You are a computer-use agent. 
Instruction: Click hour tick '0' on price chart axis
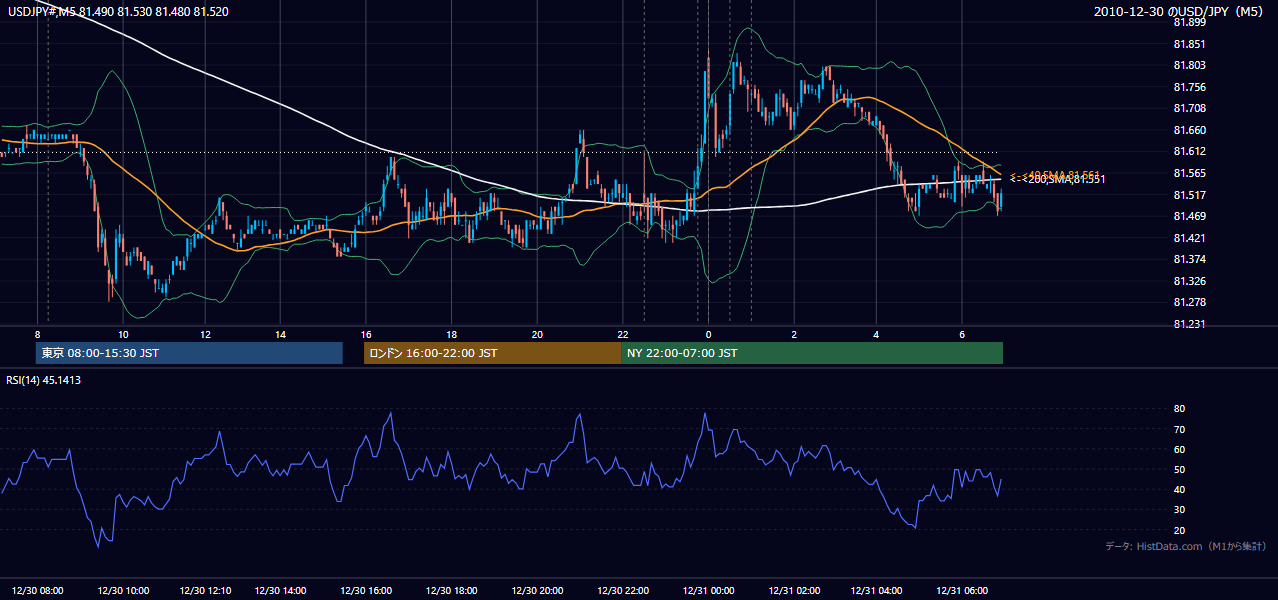(x=708, y=333)
